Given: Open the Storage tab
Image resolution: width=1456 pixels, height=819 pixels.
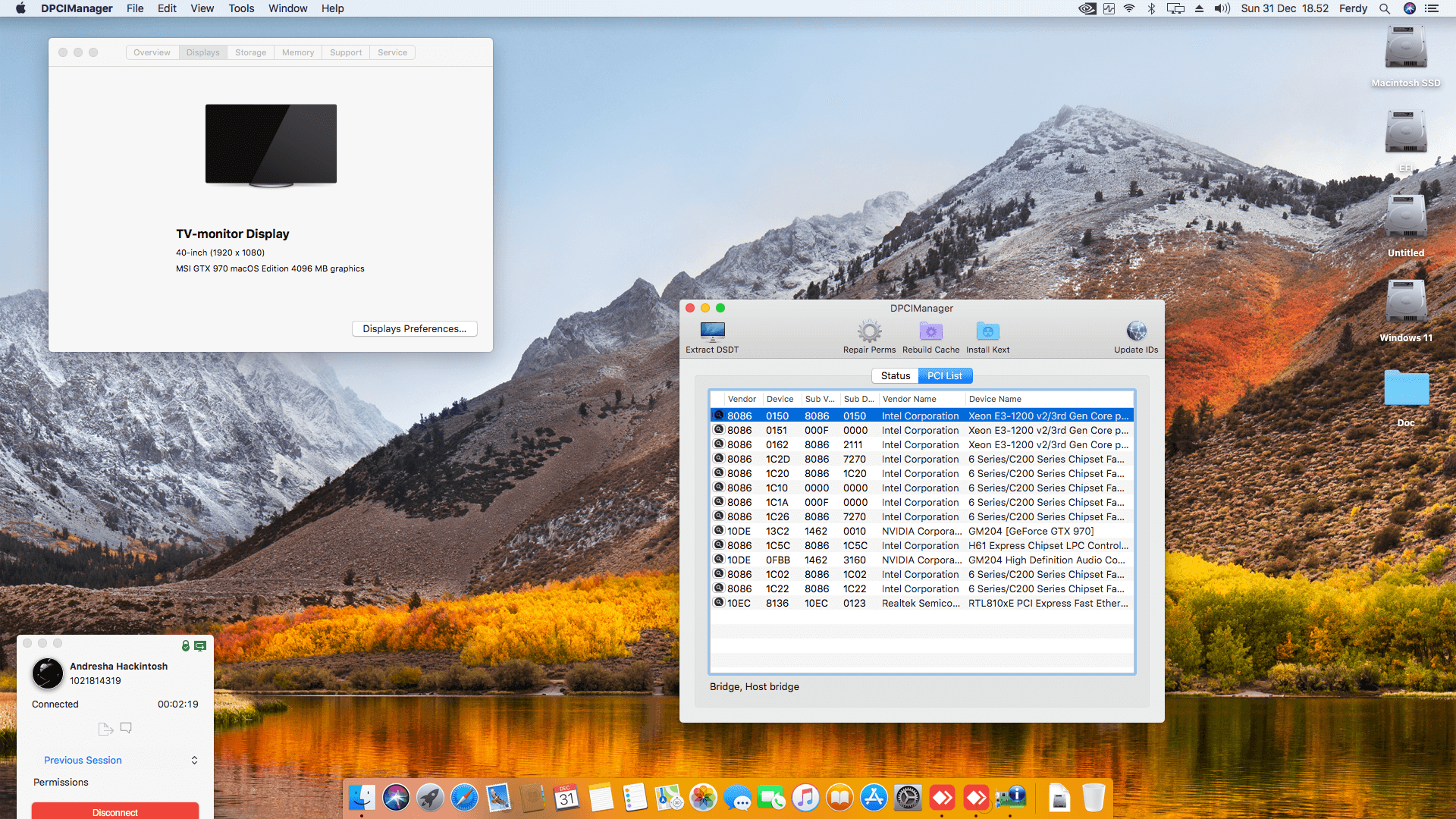Looking at the screenshot, I should coord(250,52).
